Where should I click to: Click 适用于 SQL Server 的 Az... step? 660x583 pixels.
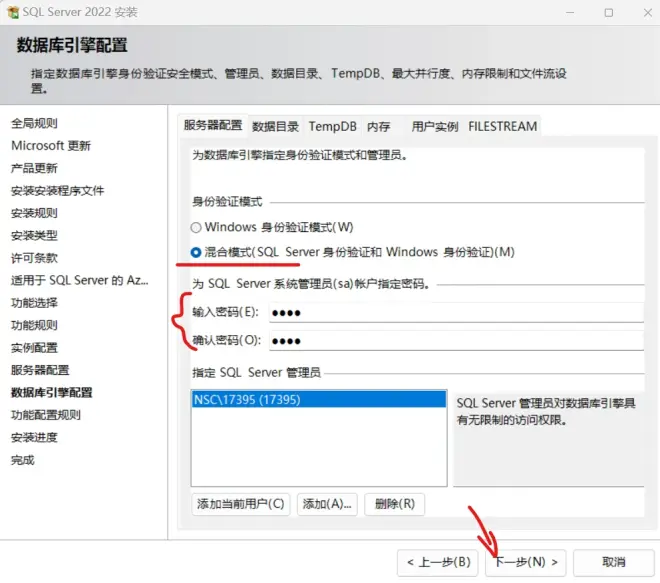pos(80,280)
